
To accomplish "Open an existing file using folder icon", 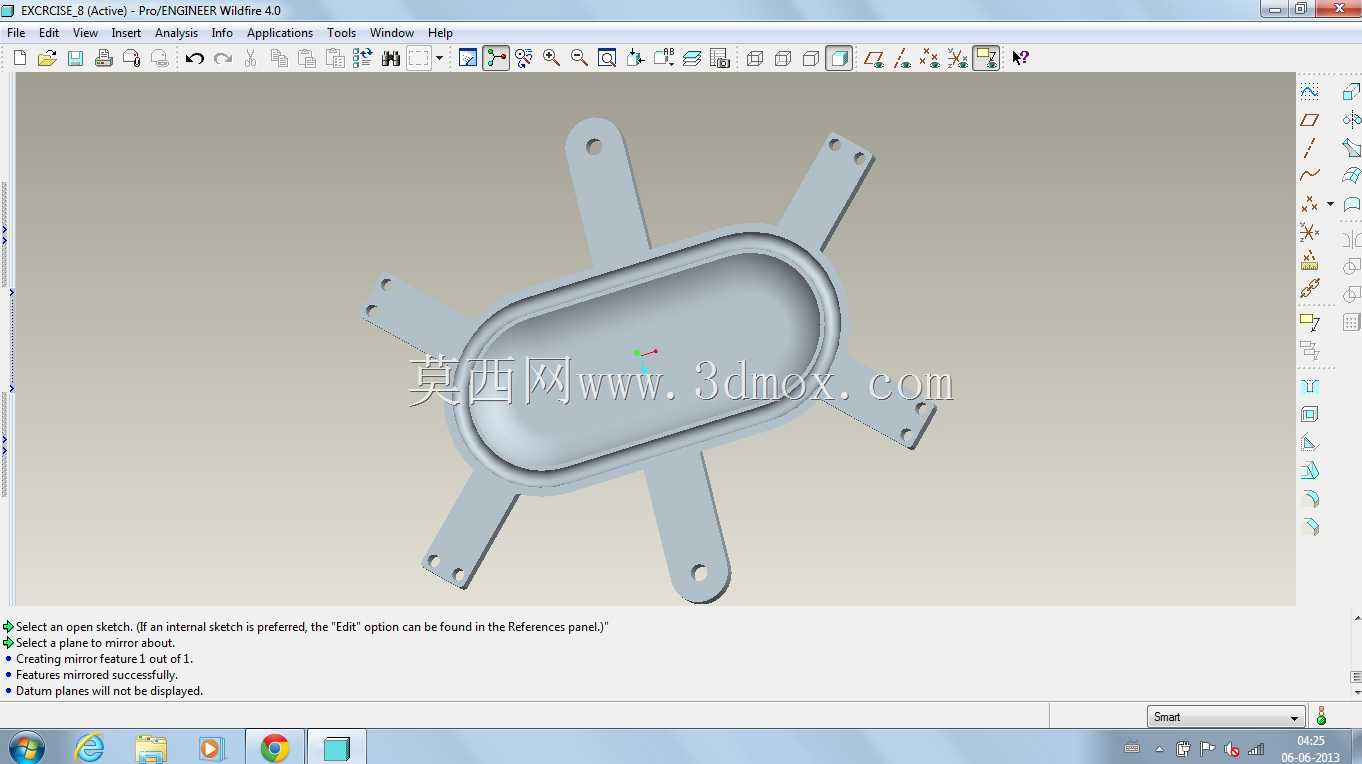I will coord(47,58).
